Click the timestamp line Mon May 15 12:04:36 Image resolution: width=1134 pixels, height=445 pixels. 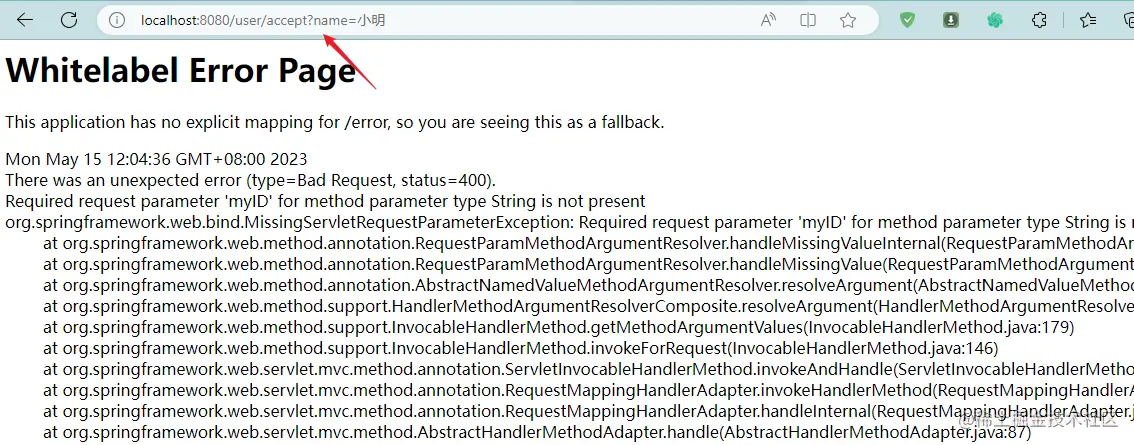click(x=156, y=159)
